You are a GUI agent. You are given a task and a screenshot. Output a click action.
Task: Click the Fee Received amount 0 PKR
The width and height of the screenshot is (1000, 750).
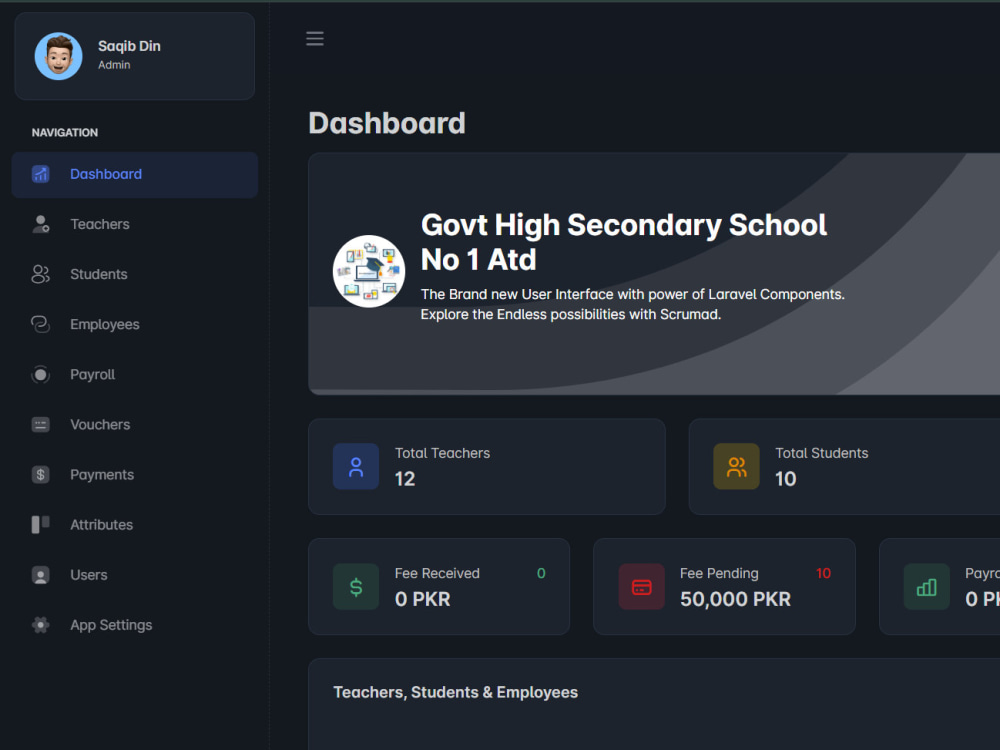[x=423, y=599]
